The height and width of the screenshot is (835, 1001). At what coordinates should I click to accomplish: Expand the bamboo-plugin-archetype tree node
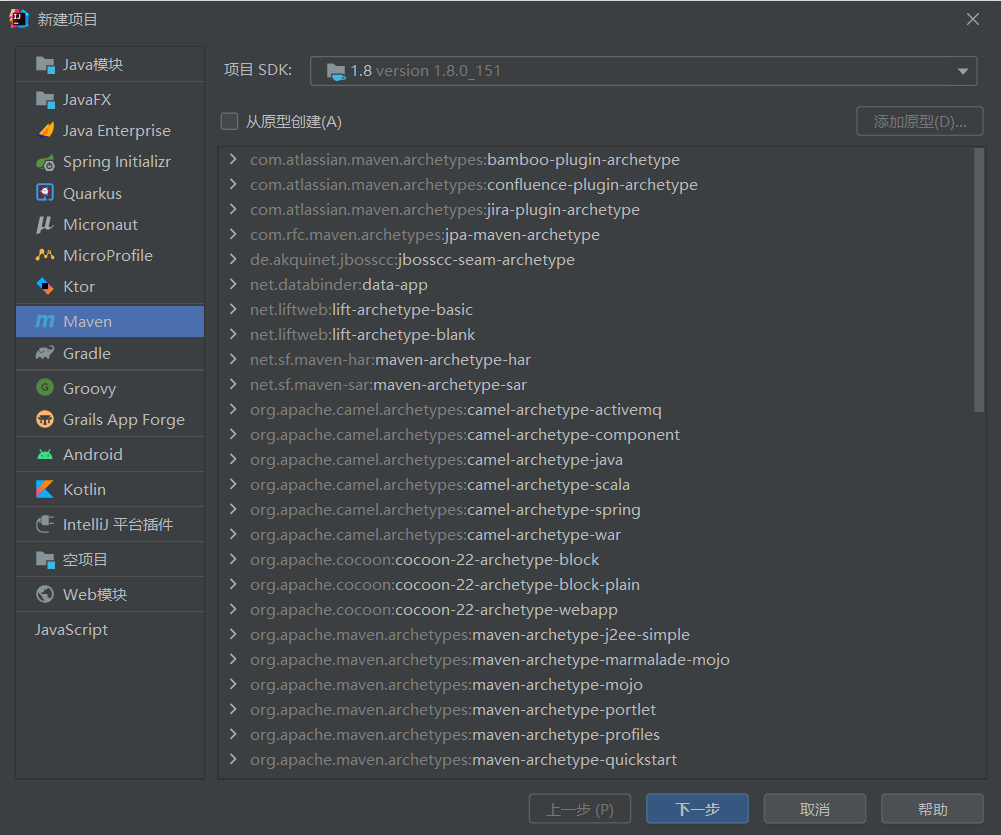tap(233, 160)
